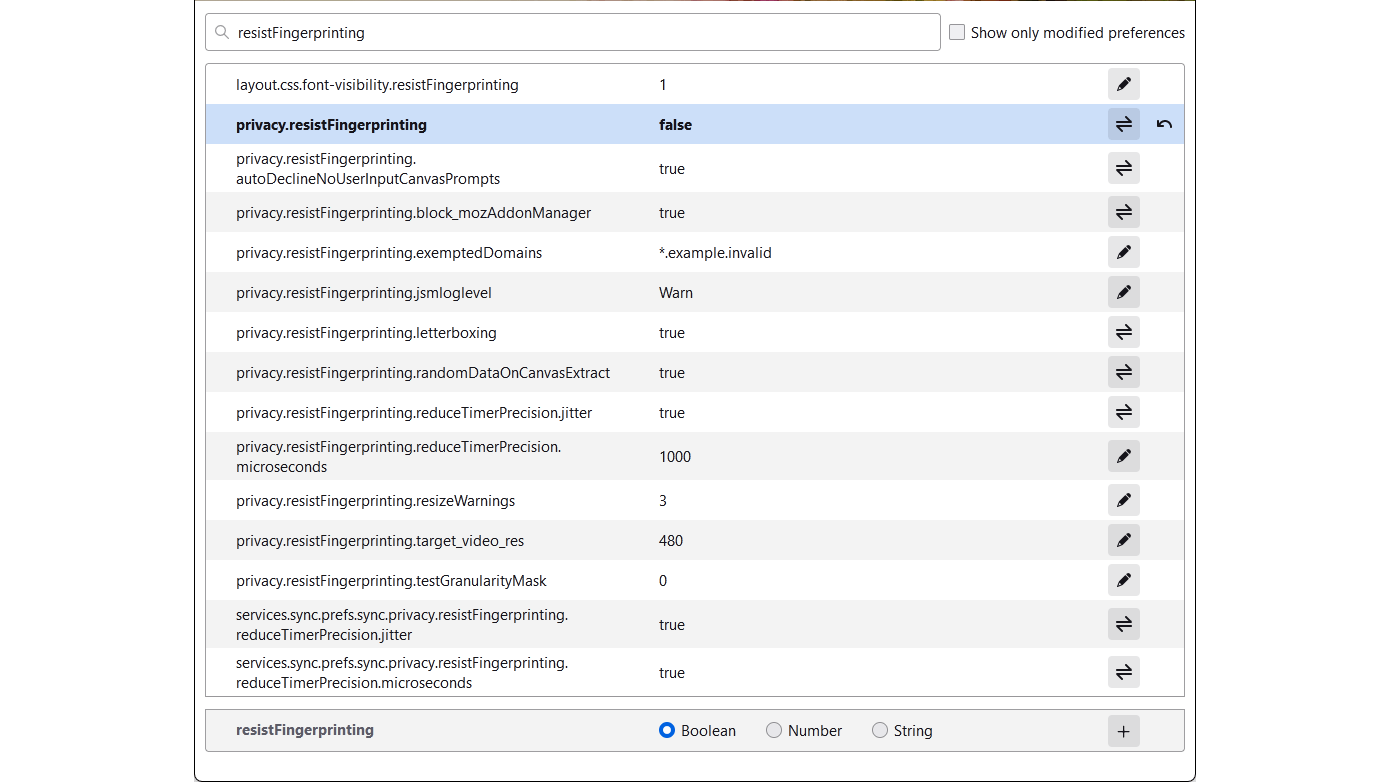Viewport: 1390px width, 782px height.
Task: Select the Number type radio button
Action: 774,730
